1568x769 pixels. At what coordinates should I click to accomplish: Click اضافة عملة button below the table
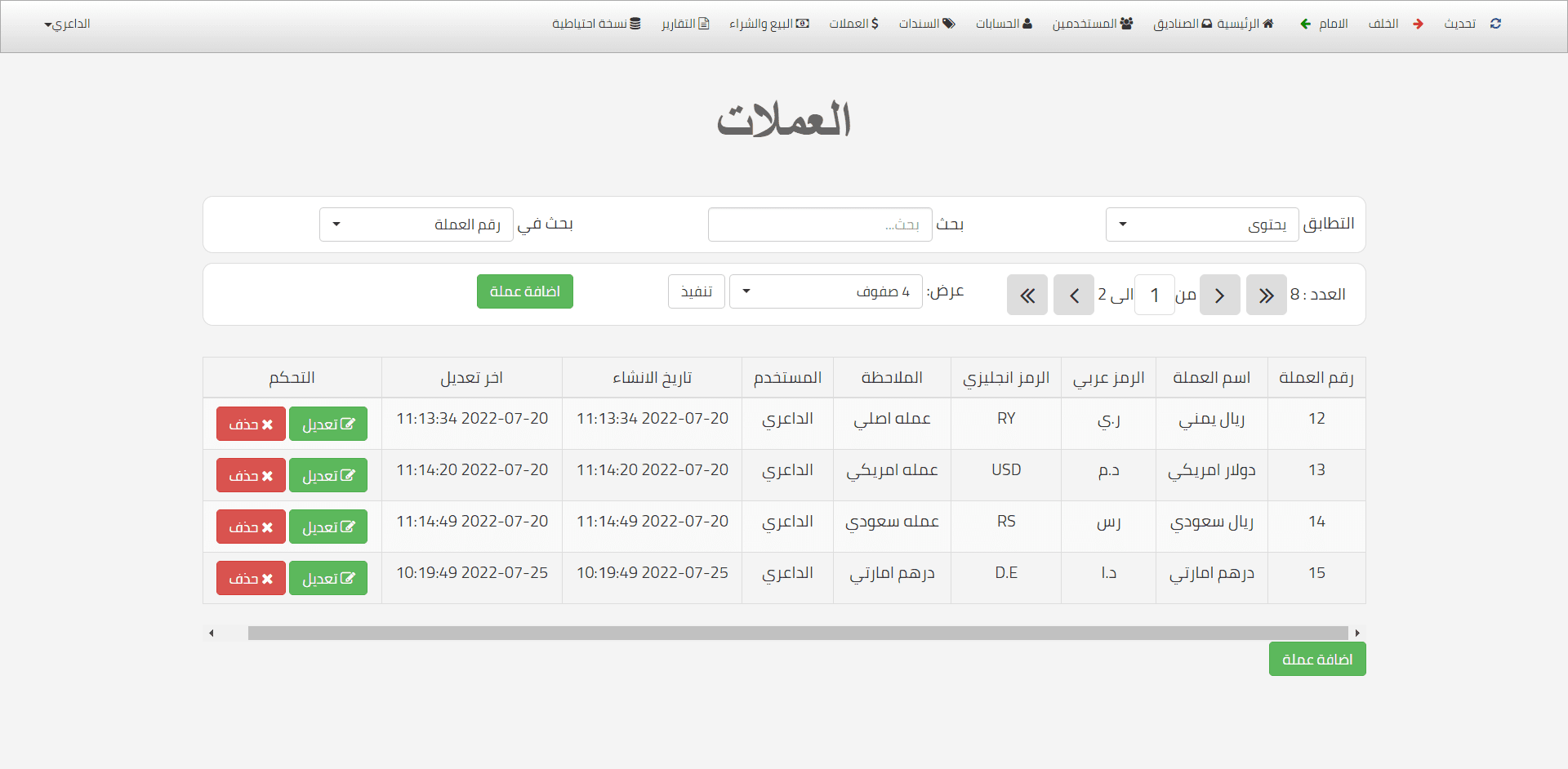coord(1316,659)
